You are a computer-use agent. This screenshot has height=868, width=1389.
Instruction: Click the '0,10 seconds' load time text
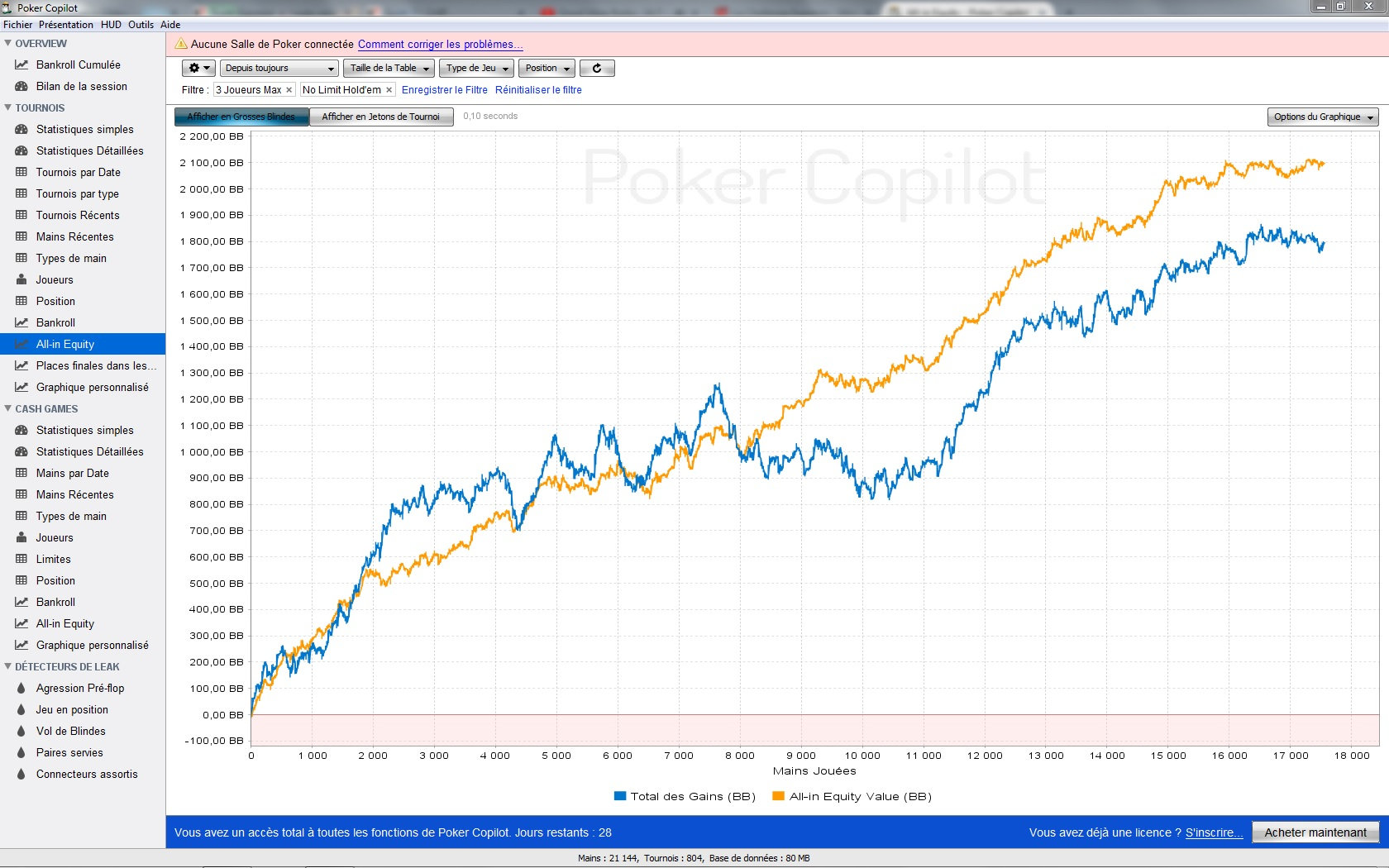pos(490,116)
